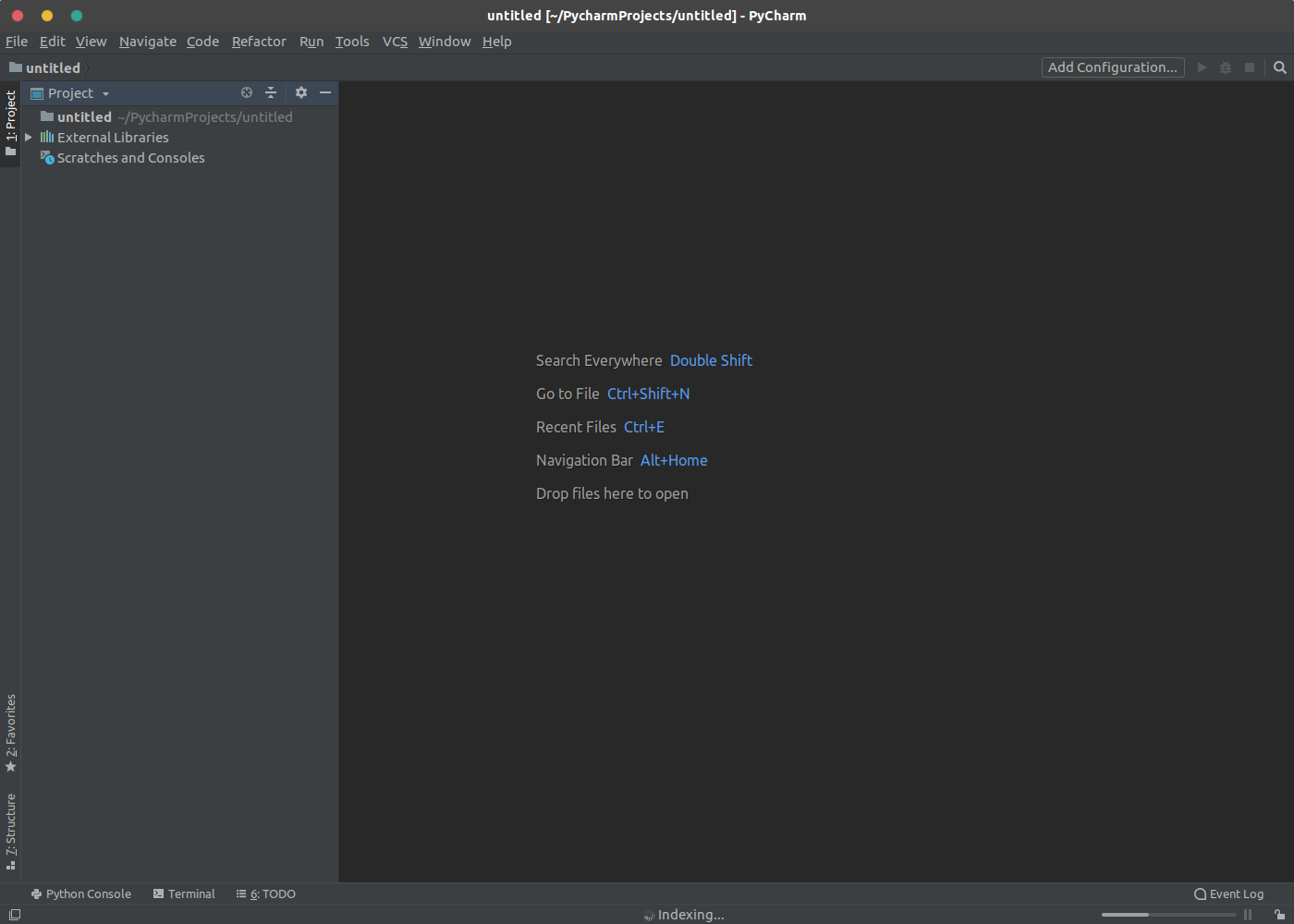Screen dimensions: 1294x924
Task: Click the Add Configuration... button
Action: point(1113,67)
